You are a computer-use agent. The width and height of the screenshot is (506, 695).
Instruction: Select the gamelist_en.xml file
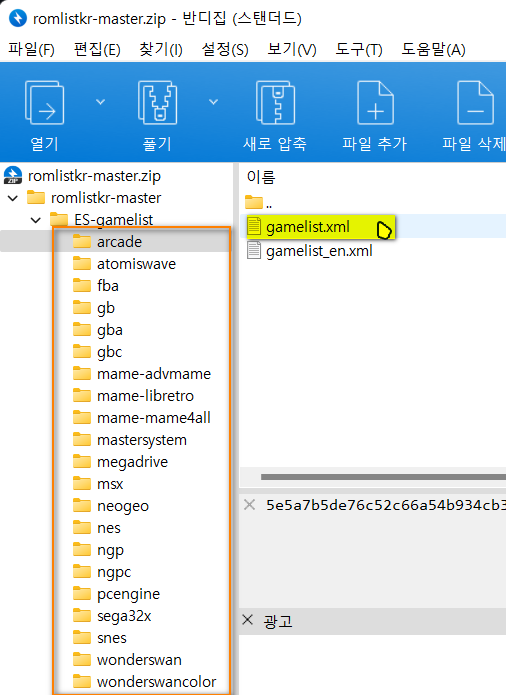[319, 251]
